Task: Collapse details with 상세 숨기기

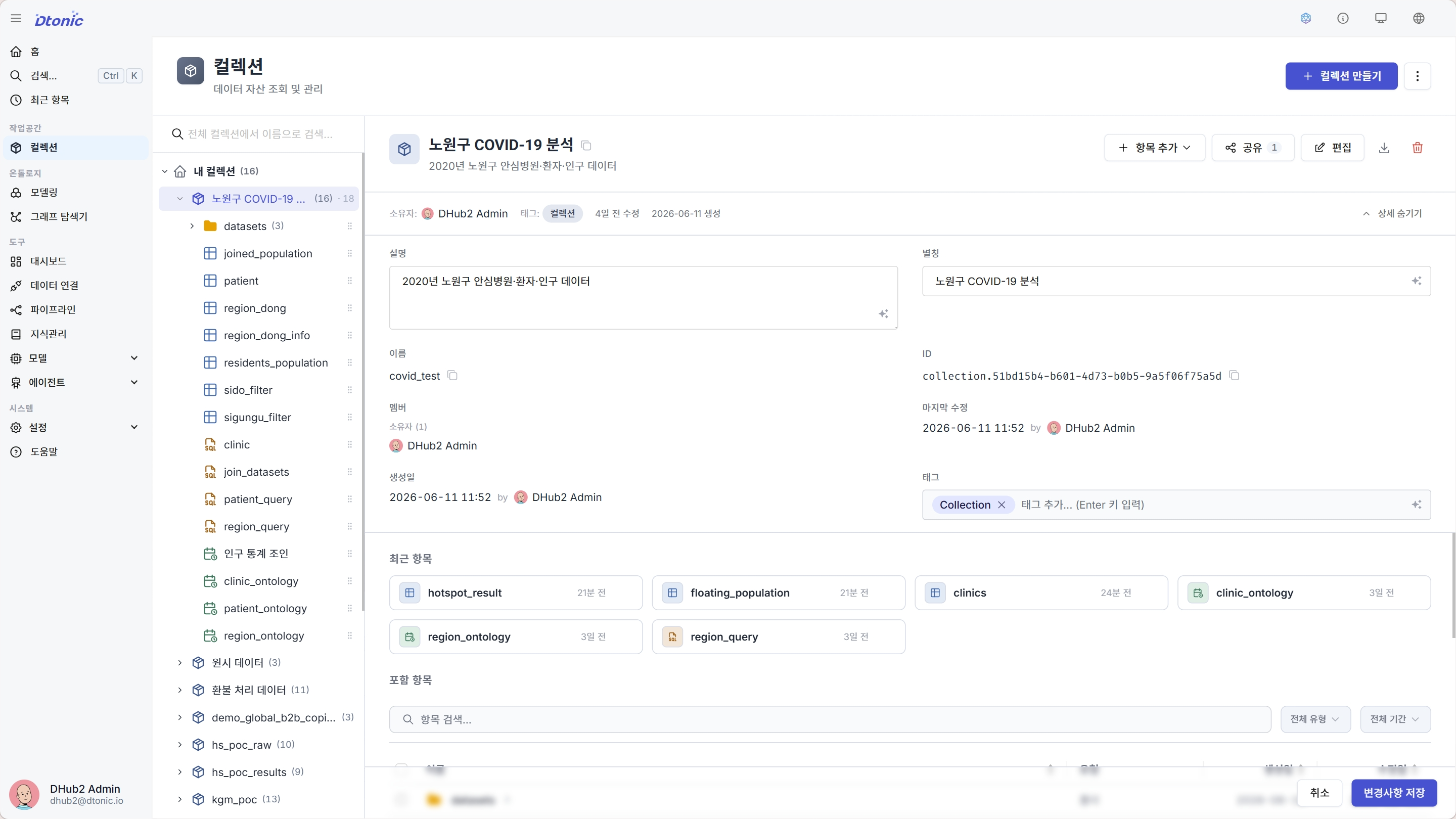Action: click(1392, 213)
